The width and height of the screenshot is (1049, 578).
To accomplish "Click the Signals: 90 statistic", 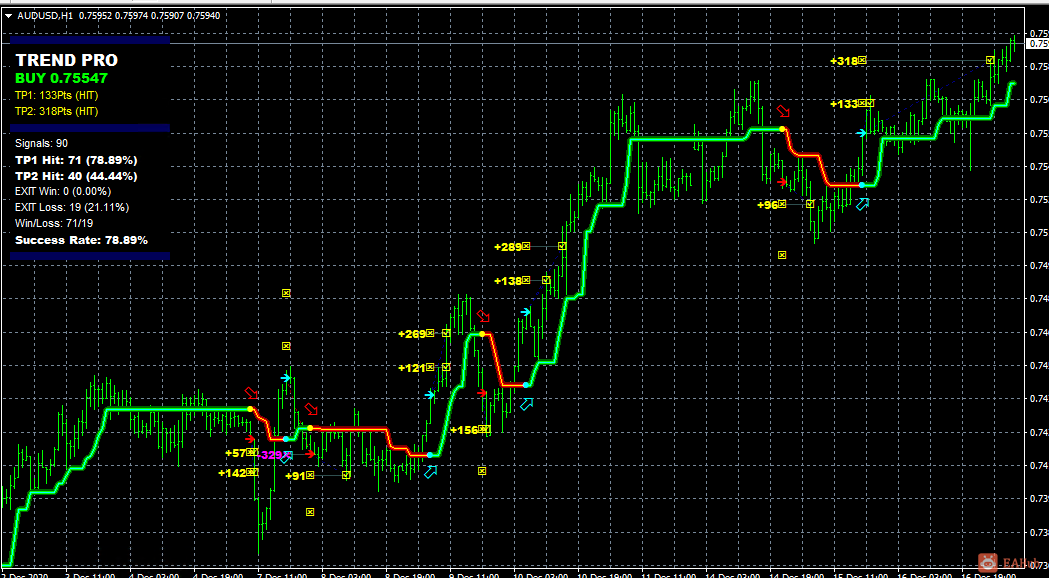I will coord(41,143).
